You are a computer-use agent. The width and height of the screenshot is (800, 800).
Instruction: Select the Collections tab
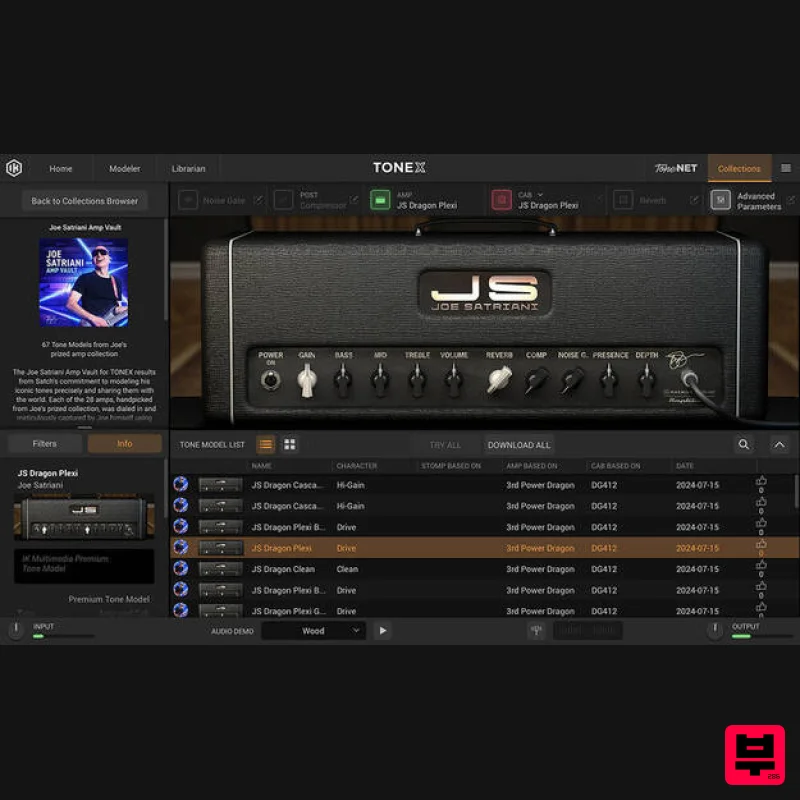tap(739, 168)
